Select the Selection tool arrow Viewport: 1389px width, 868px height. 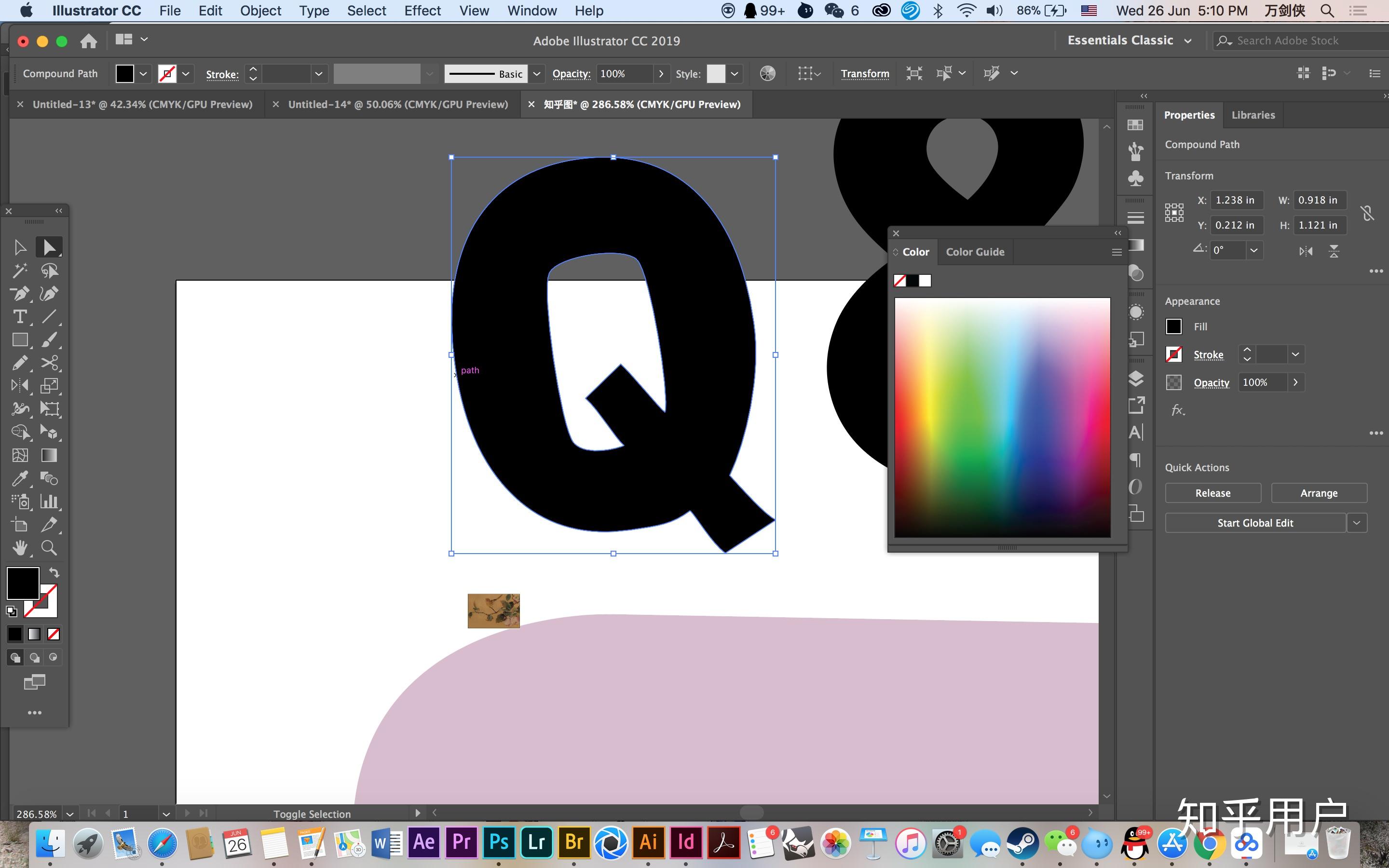pyautogui.click(x=19, y=247)
